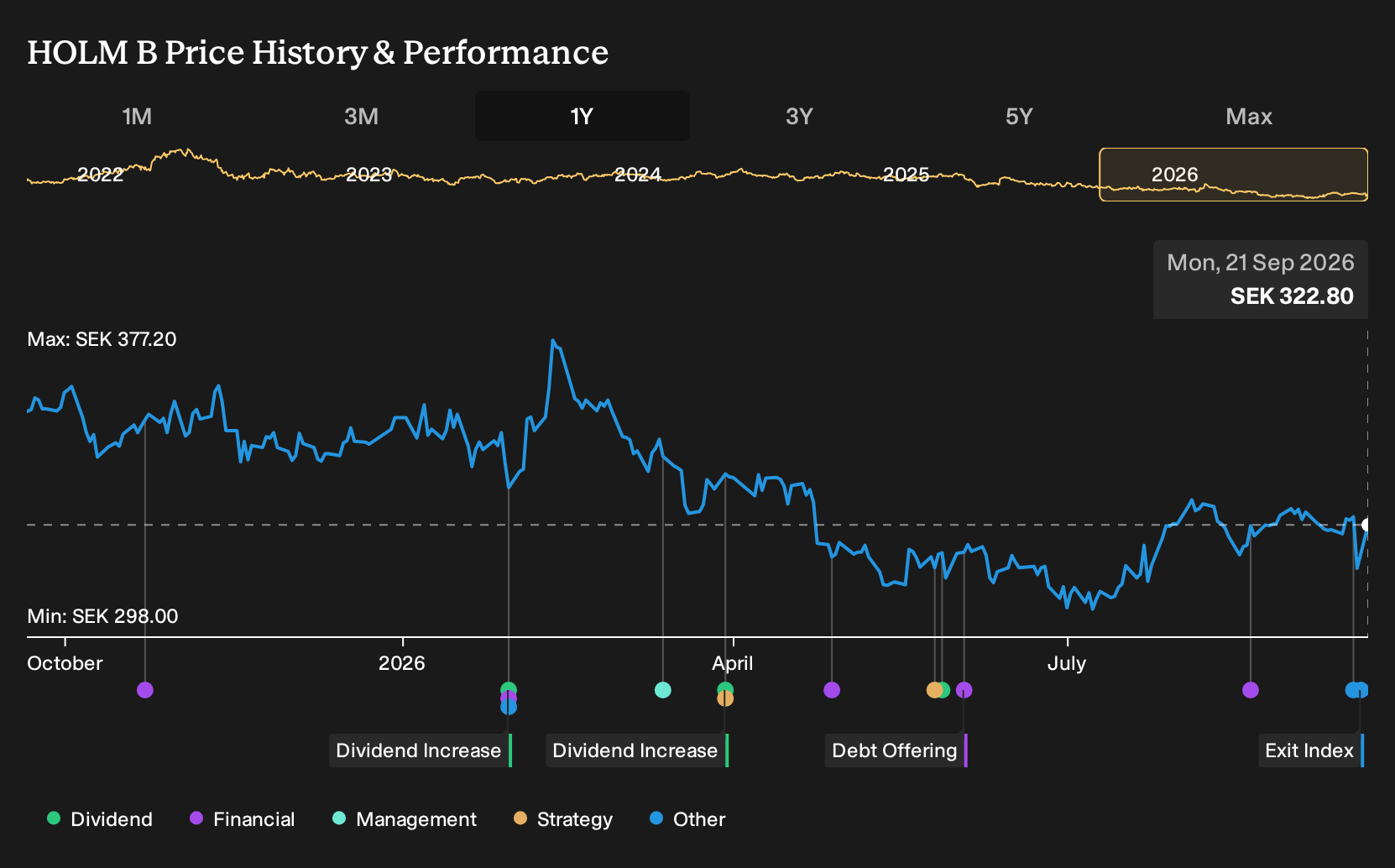1395x868 pixels.
Task: Jump to 2025 in overview timeline
Action: (906, 175)
